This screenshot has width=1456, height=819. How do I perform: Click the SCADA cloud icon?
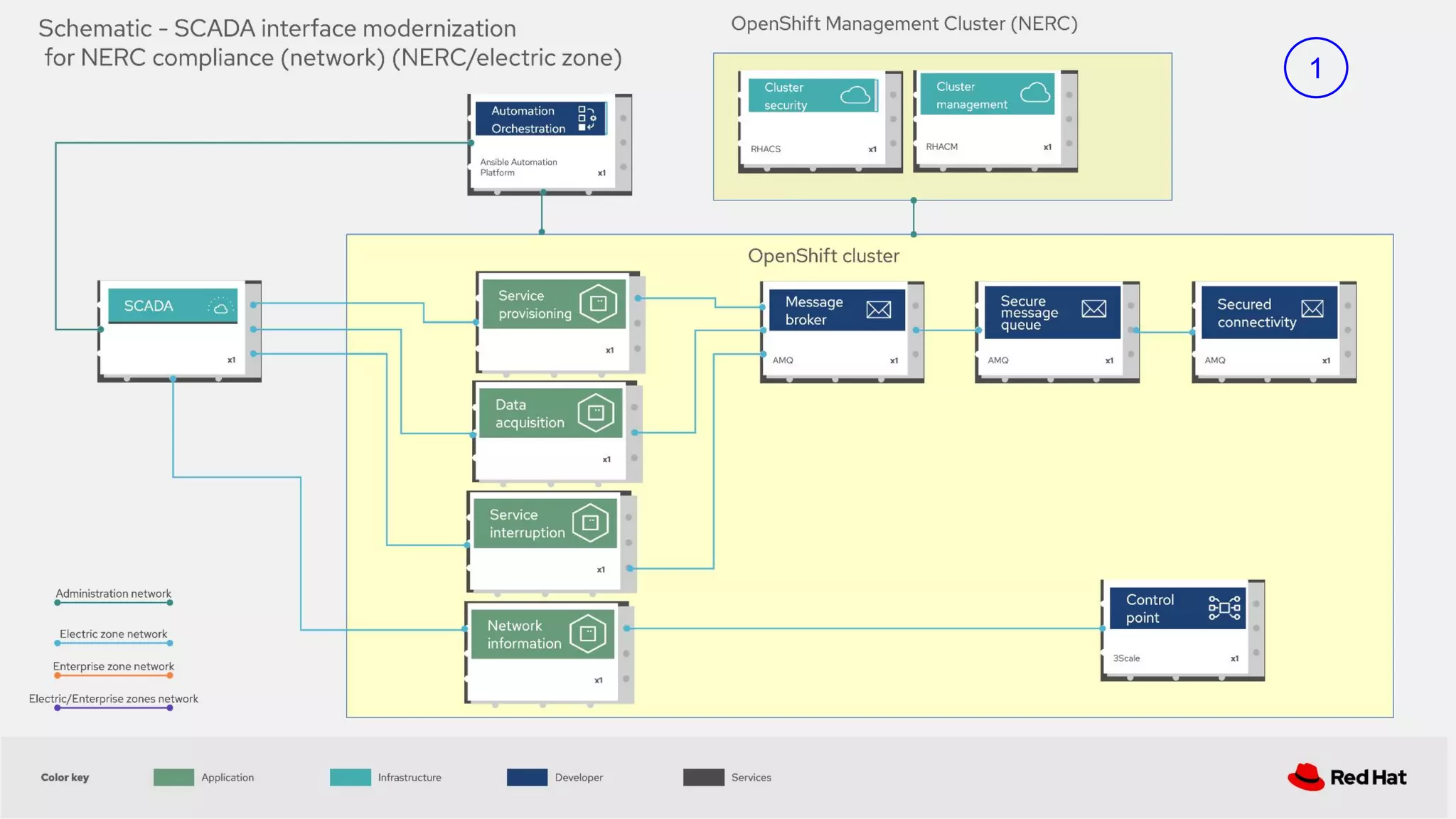point(221,306)
